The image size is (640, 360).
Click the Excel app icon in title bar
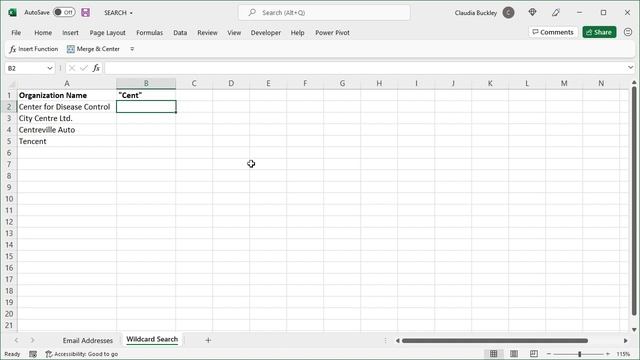pyautogui.click(x=12, y=13)
